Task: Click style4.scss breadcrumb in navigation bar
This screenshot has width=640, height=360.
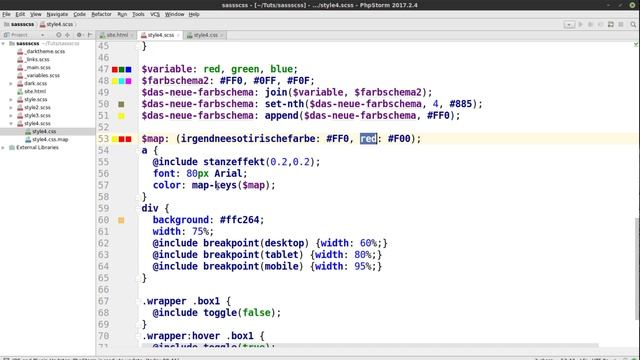Action: pos(56,24)
